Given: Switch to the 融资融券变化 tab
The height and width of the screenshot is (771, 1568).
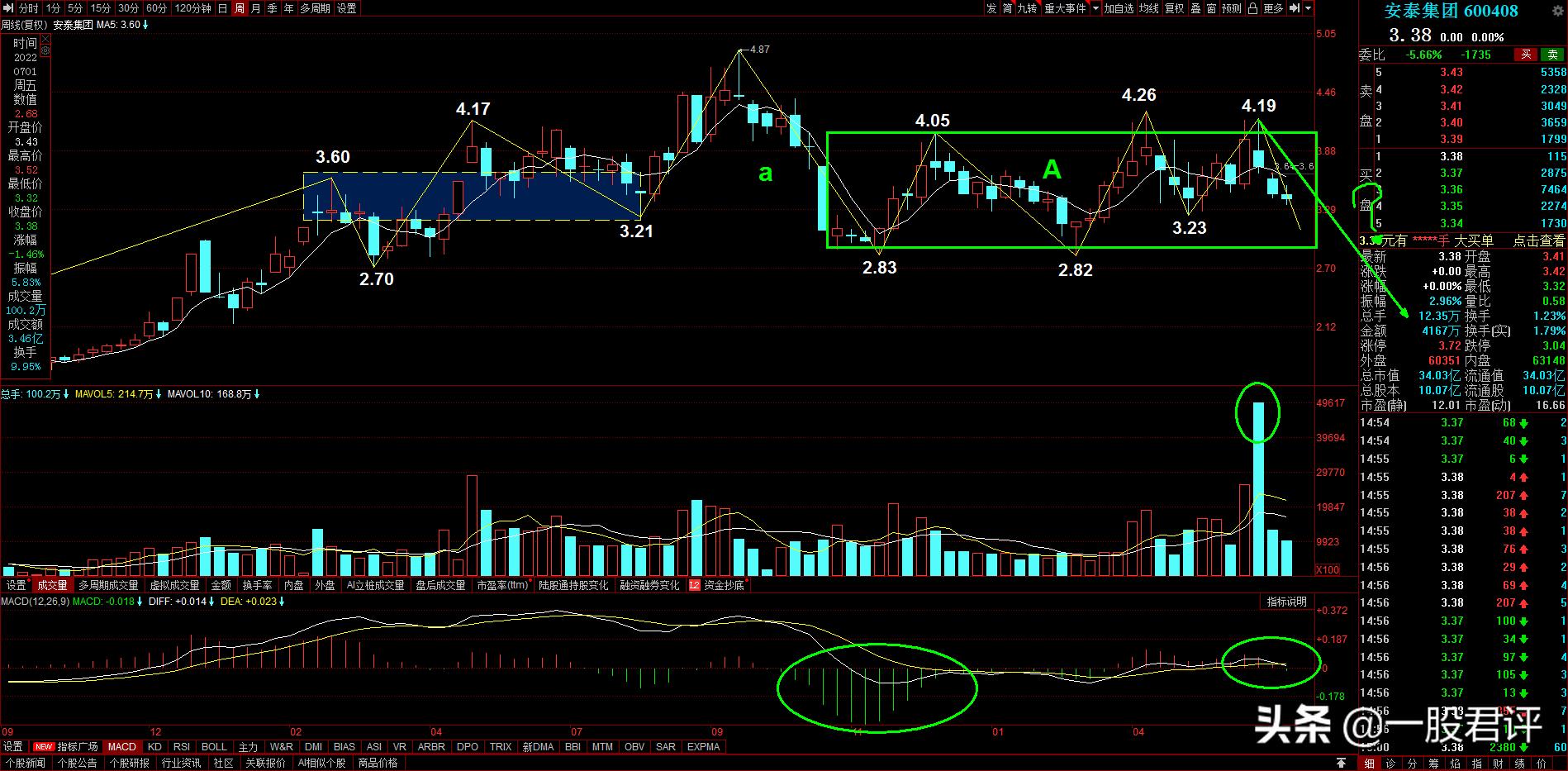Looking at the screenshot, I should click(649, 585).
